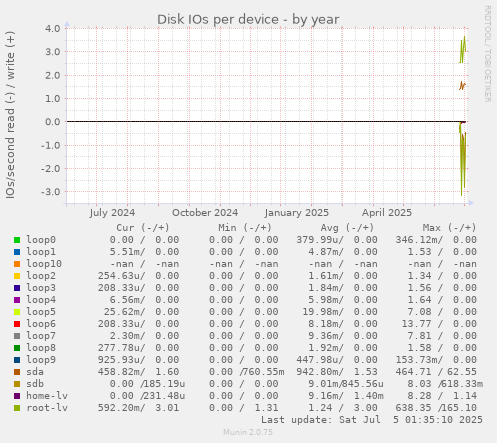Click the green write spike near 3.0
Screen dimensions: 497x443
[x=463, y=50]
